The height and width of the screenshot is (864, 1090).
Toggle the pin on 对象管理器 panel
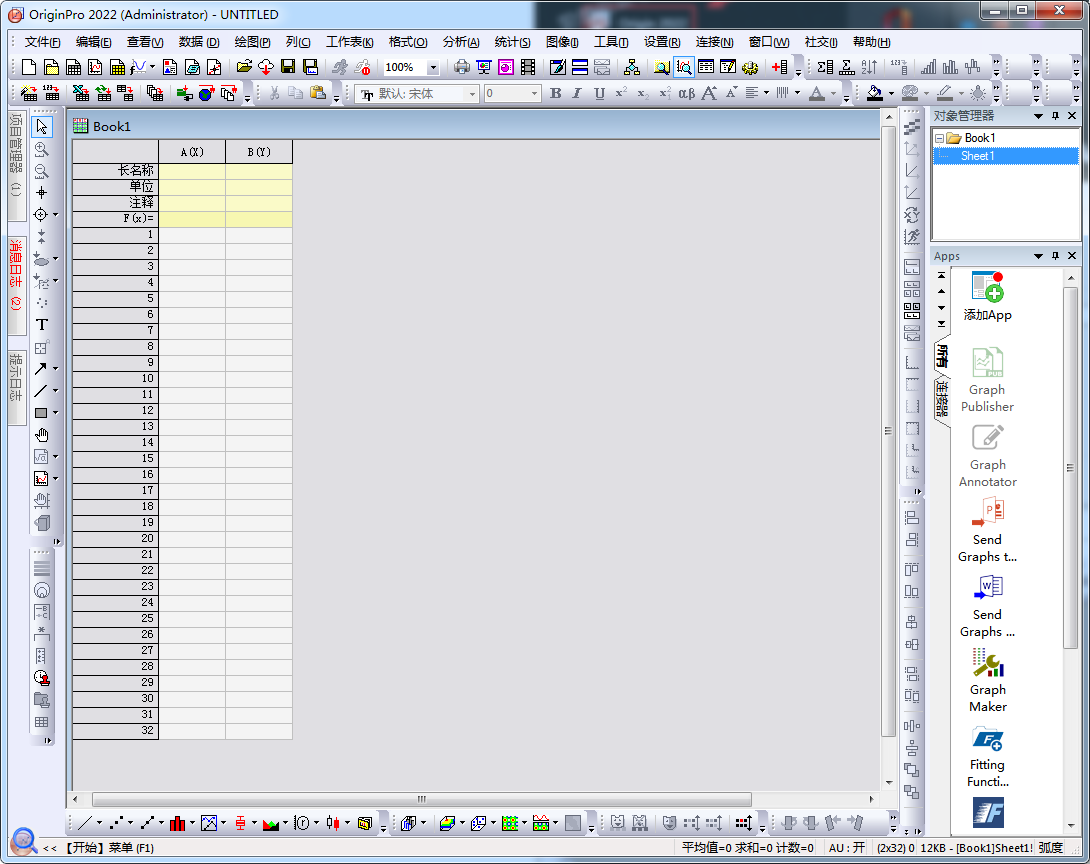pyautogui.click(x=1055, y=116)
